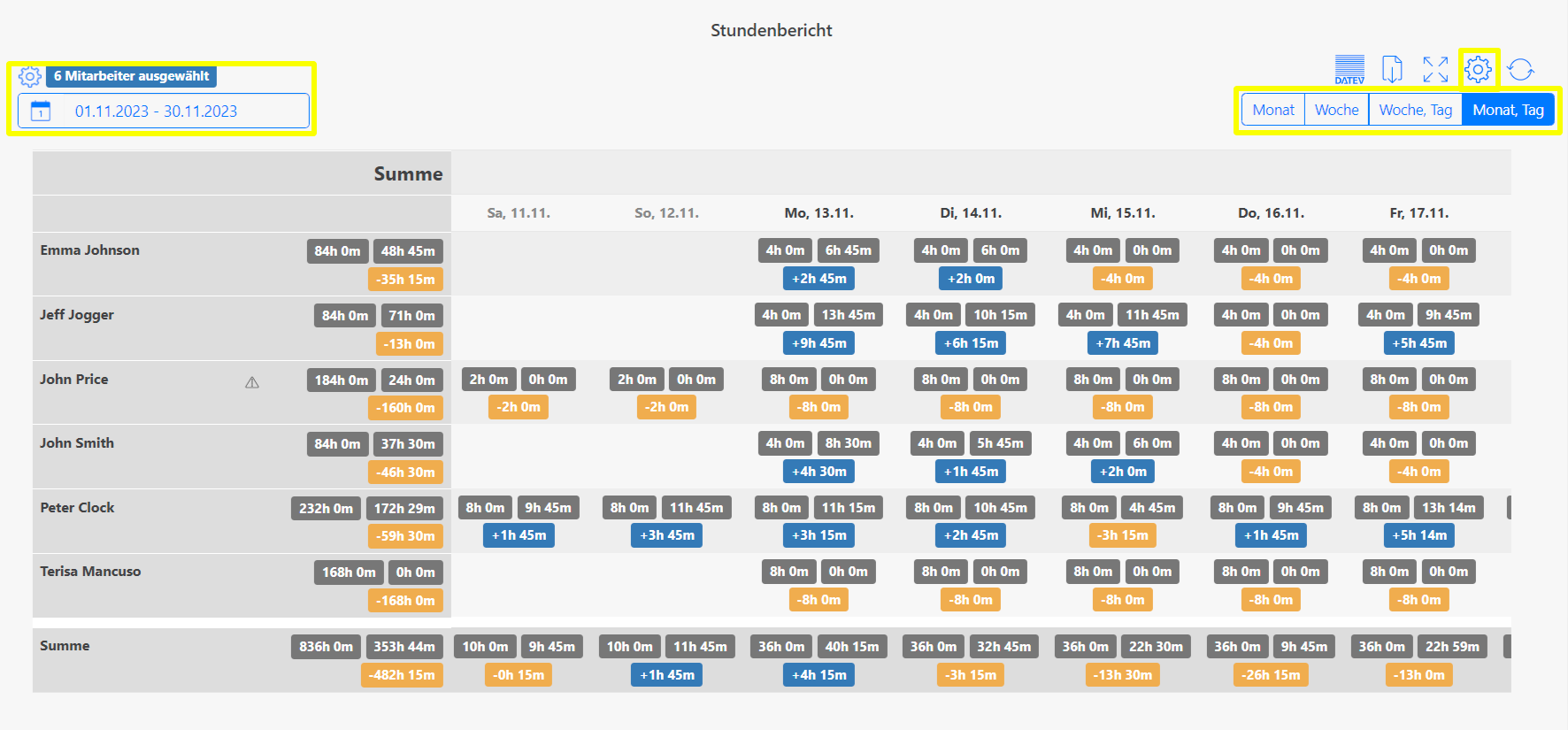Switch view to Monat
Screen dimensions: 1568x730
click(x=1273, y=110)
